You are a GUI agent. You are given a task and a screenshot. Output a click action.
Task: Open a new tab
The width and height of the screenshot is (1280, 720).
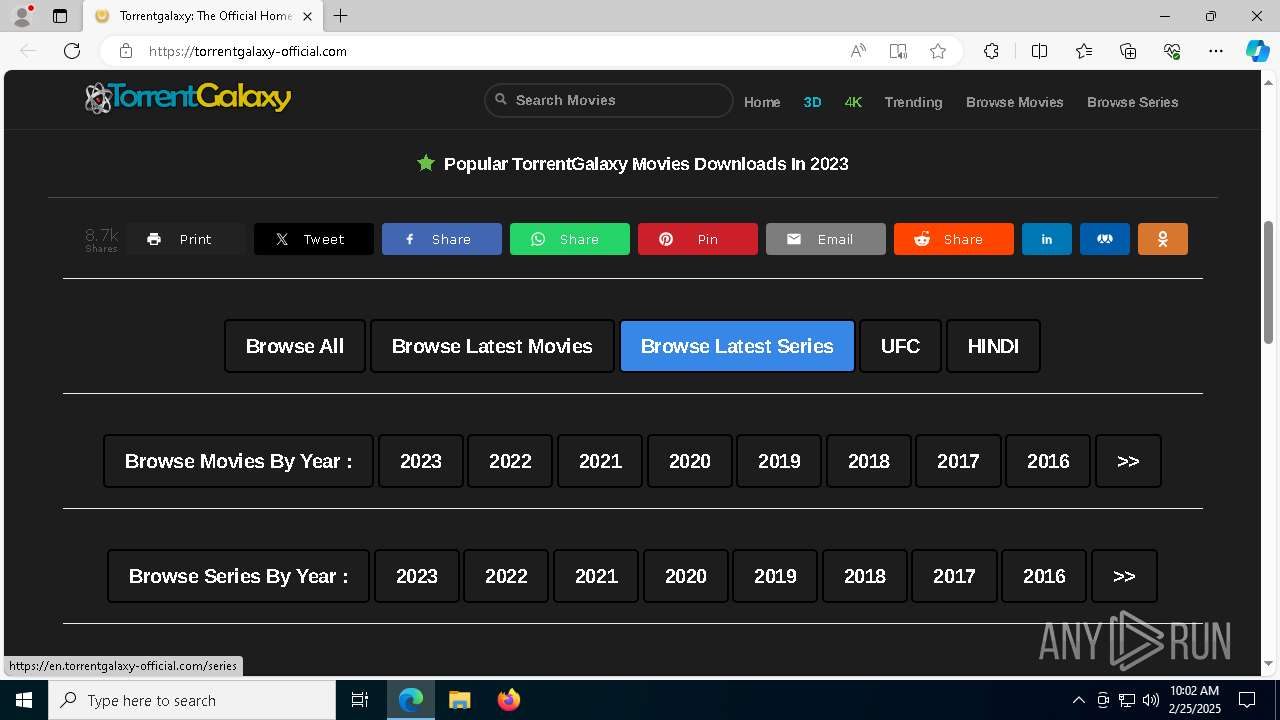pos(341,16)
